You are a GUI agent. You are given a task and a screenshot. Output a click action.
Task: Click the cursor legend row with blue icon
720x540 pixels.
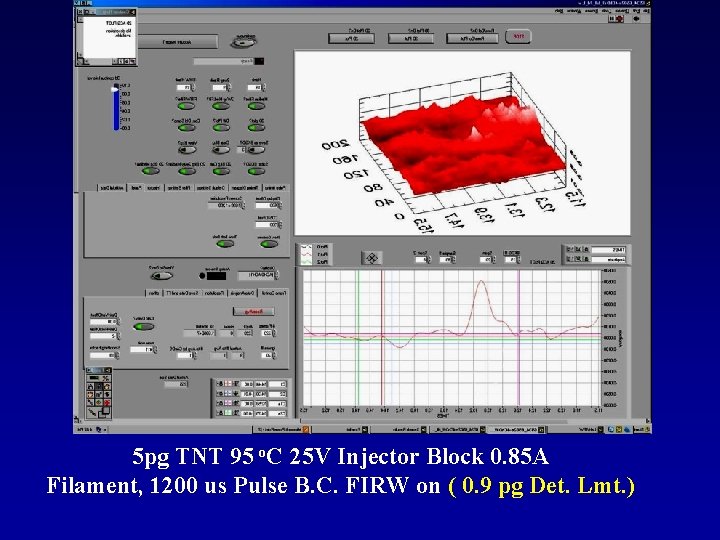point(251,394)
